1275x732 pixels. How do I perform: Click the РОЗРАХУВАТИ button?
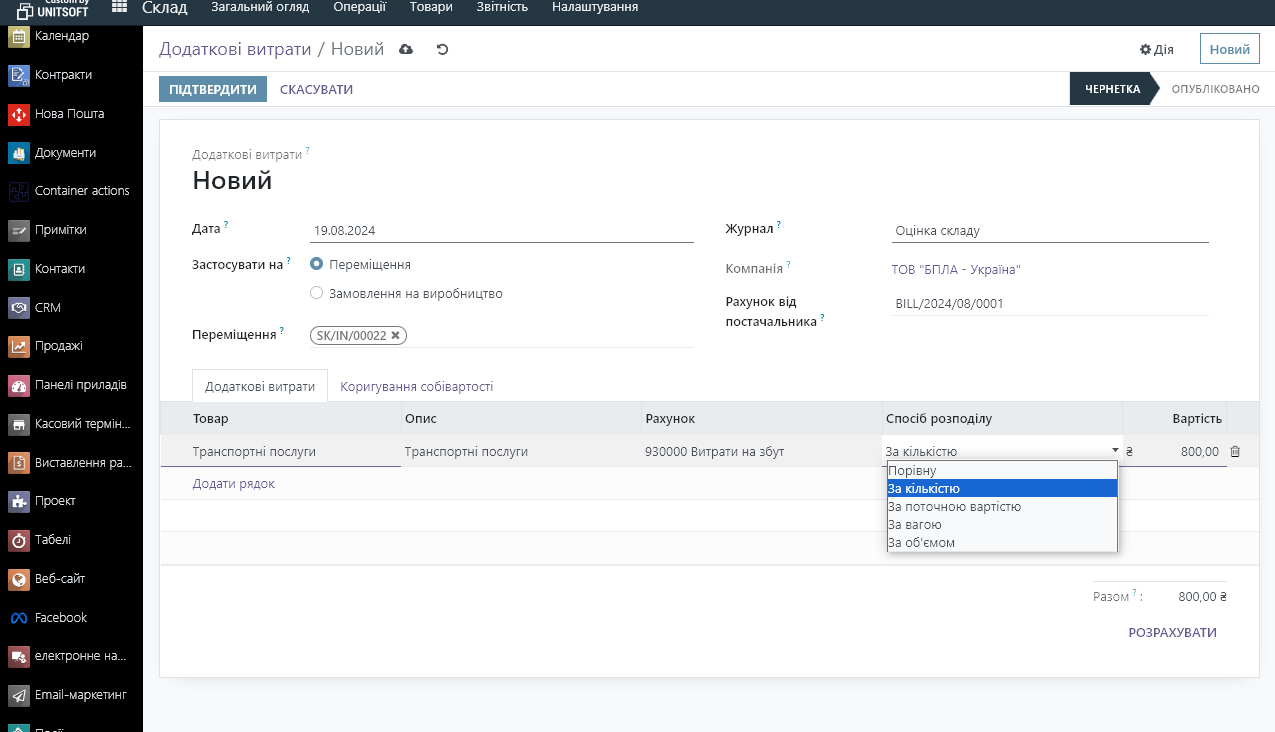1172,633
